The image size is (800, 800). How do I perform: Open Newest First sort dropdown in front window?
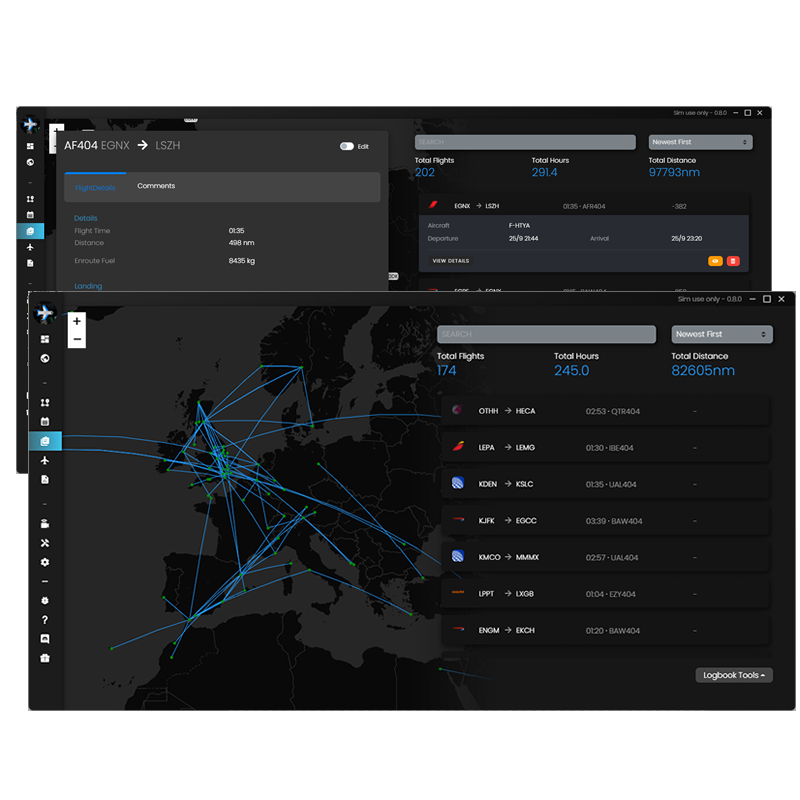coord(723,334)
